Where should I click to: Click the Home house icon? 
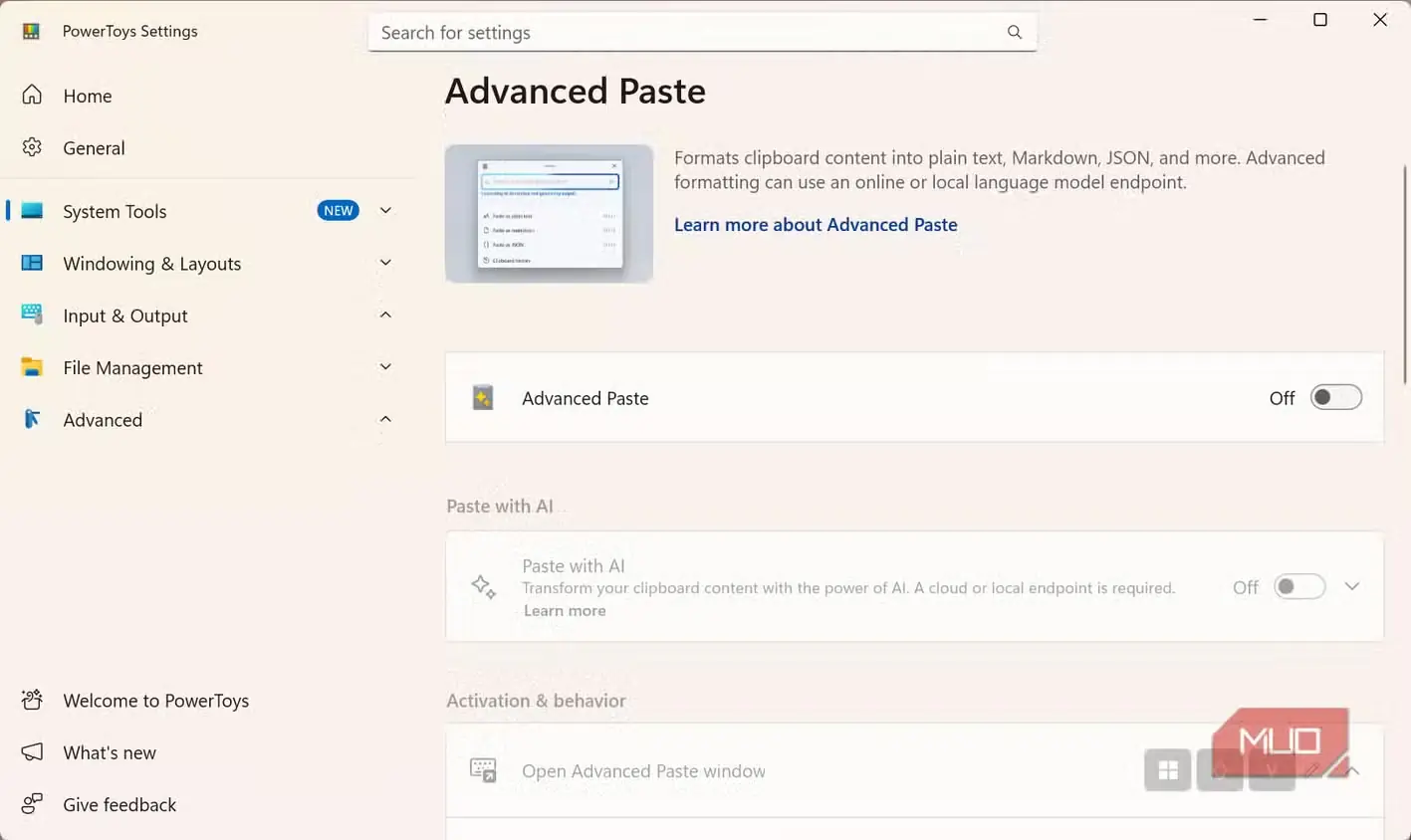pos(32,95)
